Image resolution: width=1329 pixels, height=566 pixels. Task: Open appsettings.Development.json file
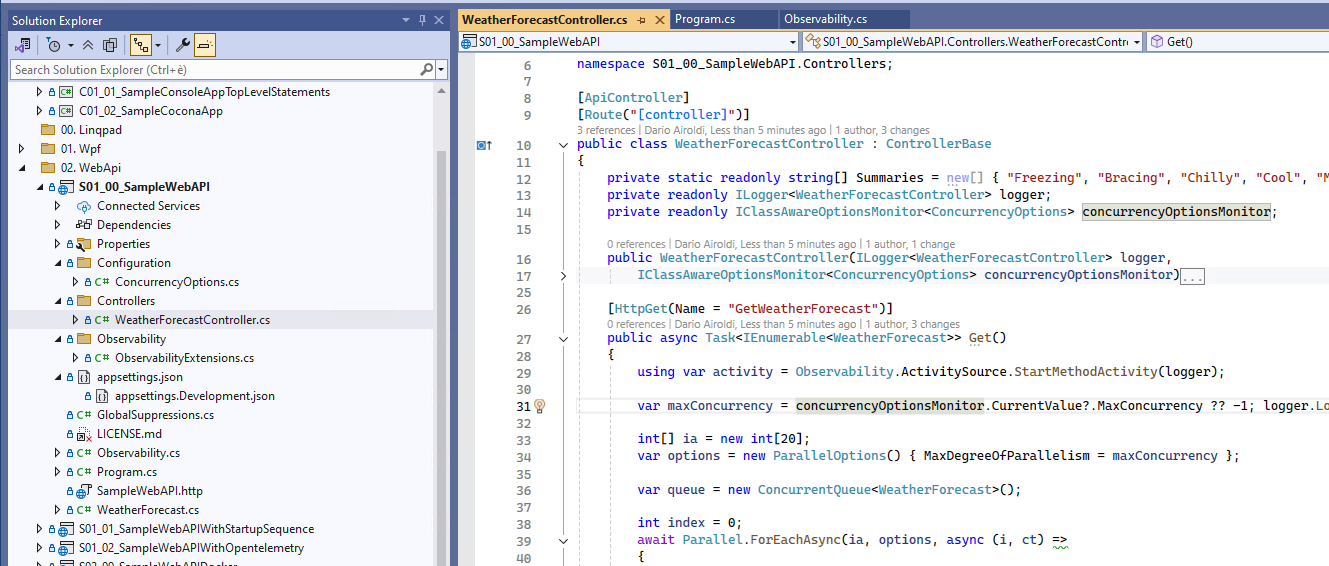point(194,396)
